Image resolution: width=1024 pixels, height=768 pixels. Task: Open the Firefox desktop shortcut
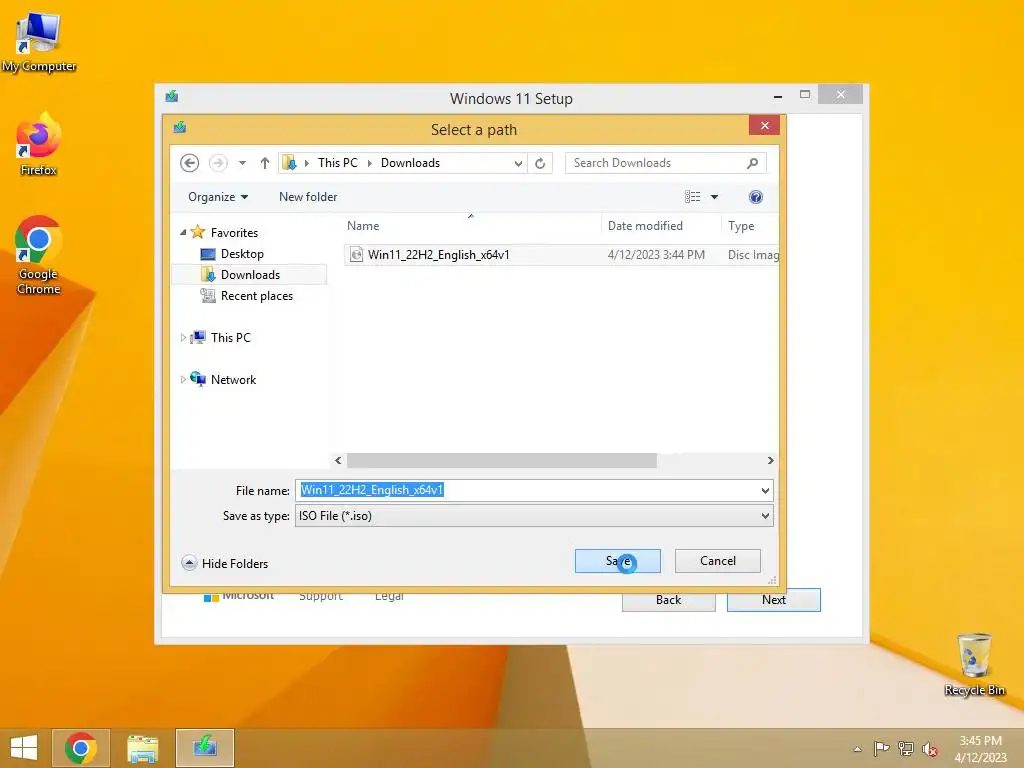[39, 144]
